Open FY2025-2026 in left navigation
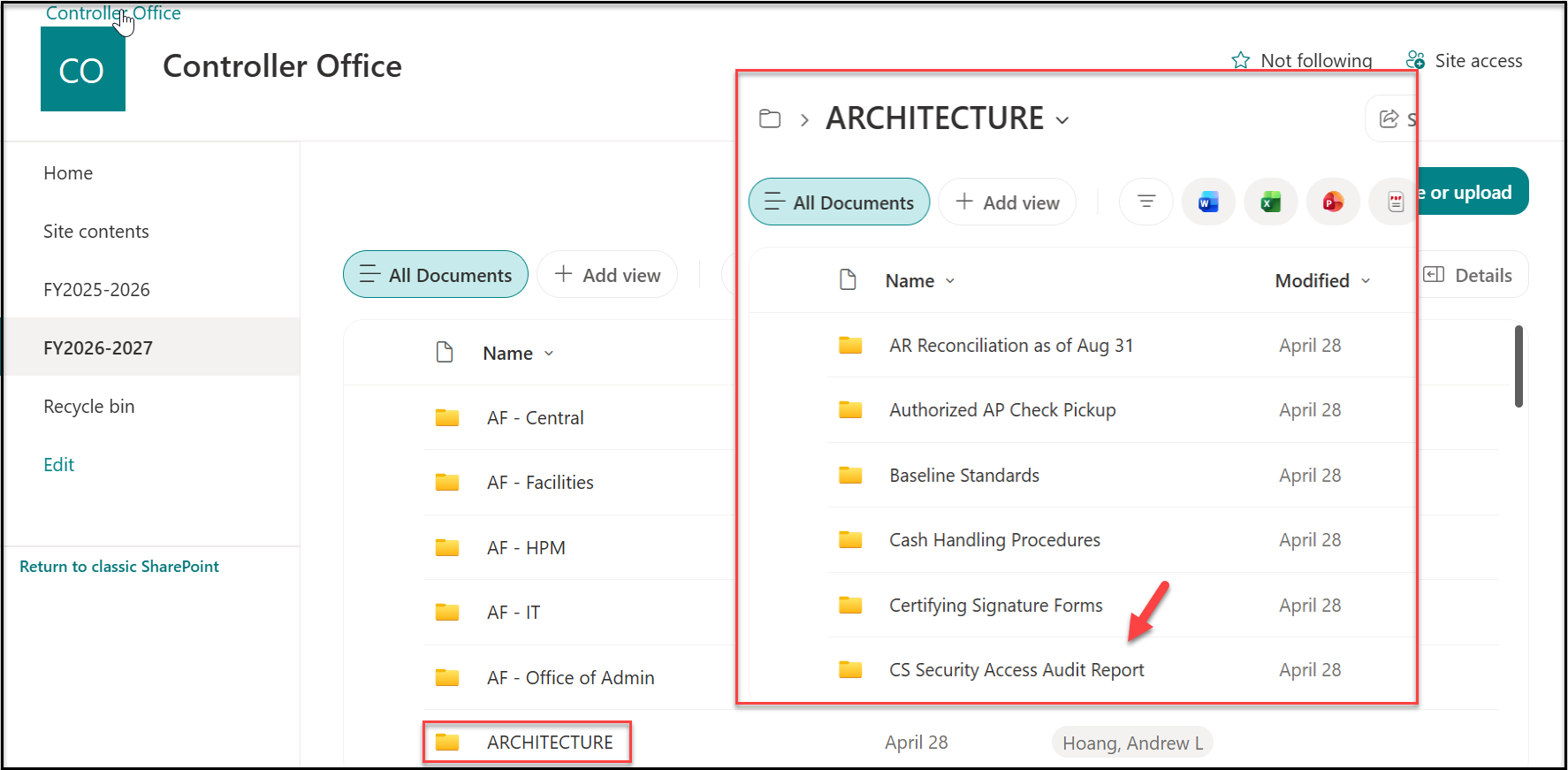Screen dimensions: 1568x770 96,290
